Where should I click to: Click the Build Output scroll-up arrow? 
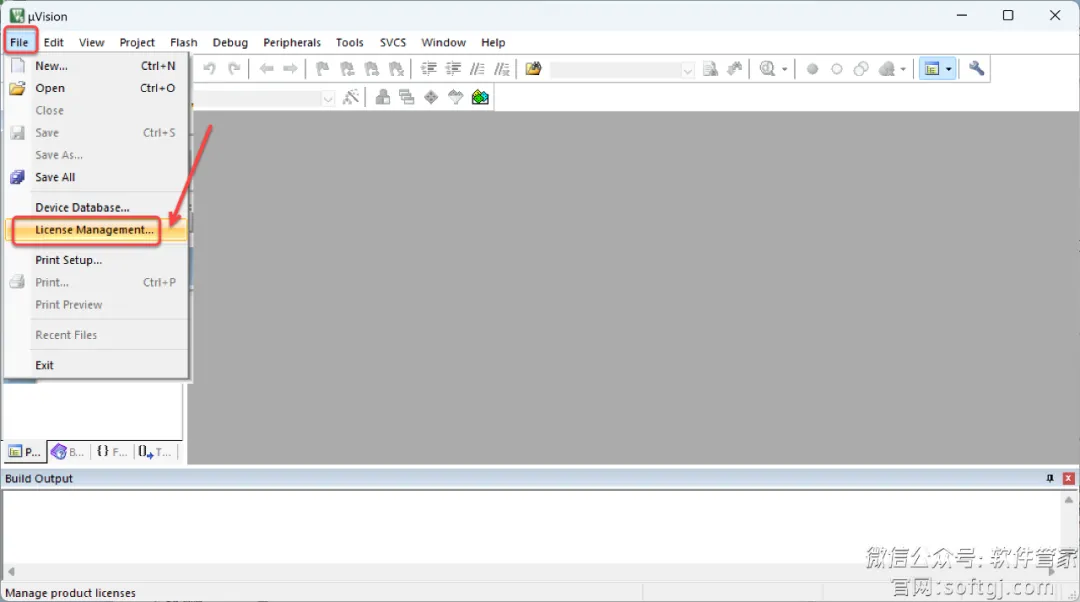pos(1068,499)
